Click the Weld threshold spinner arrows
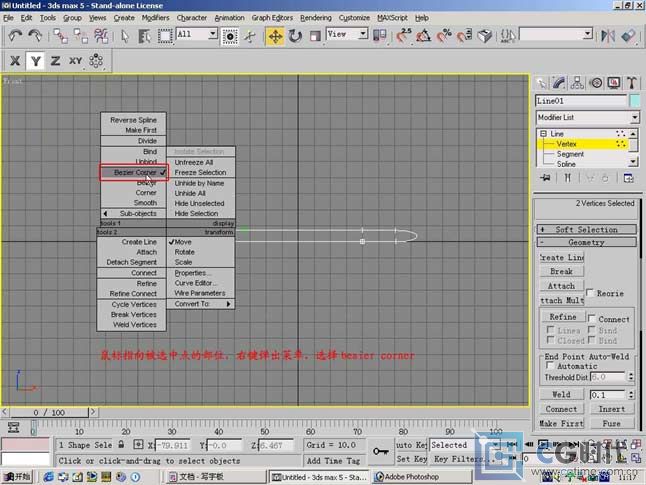646x485 pixels. (631, 394)
